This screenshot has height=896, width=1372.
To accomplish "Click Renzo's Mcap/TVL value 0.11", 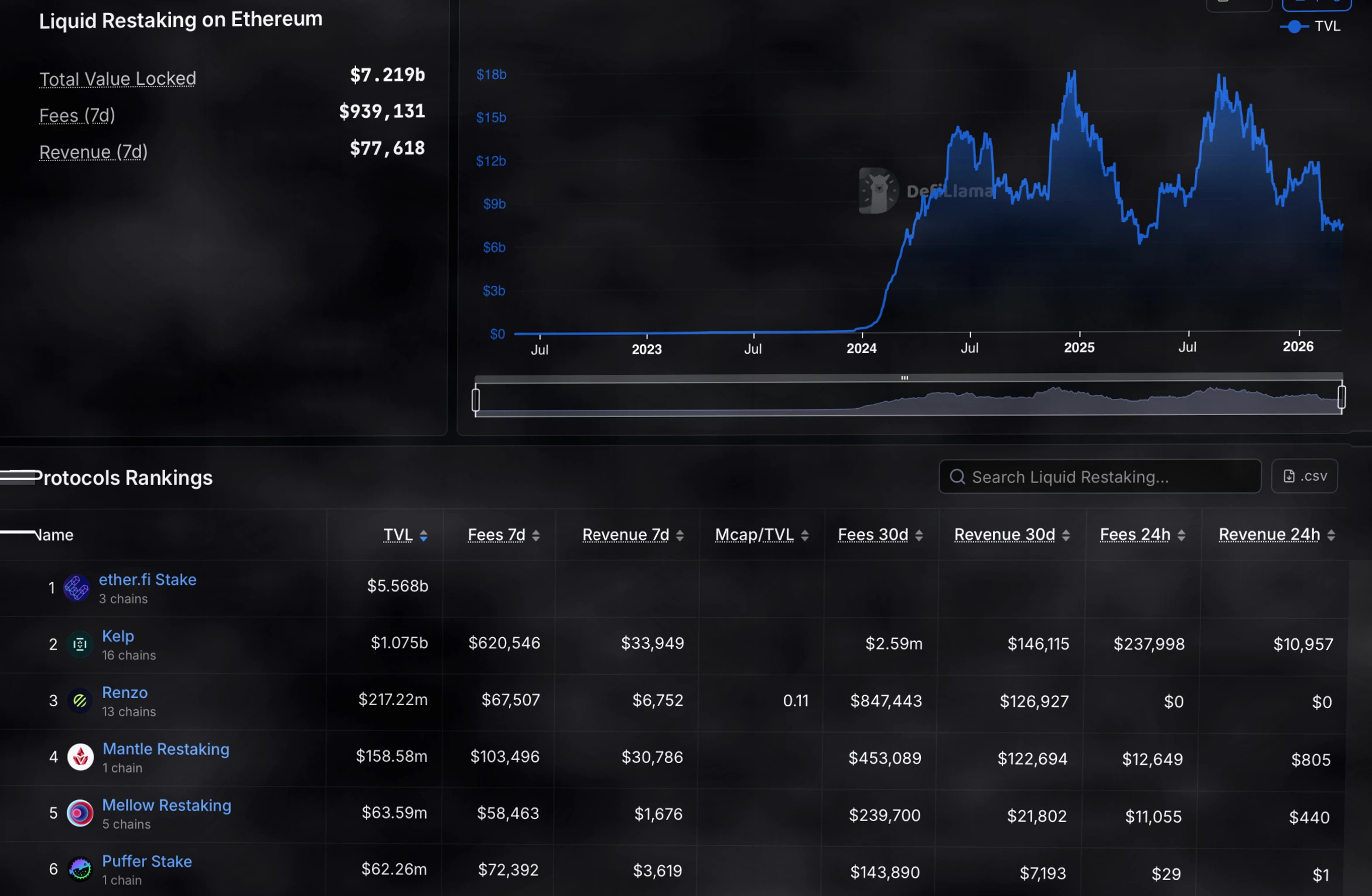I will (x=796, y=700).
